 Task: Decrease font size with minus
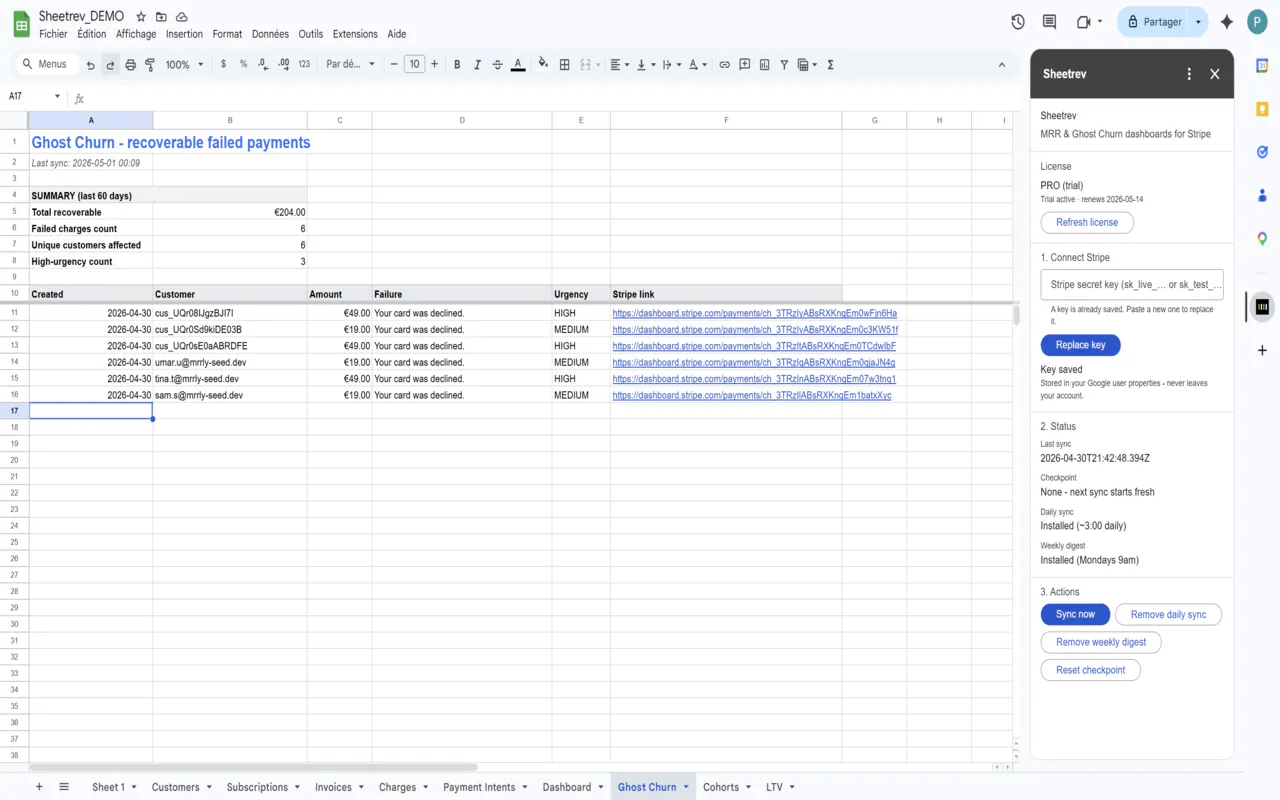coord(394,64)
